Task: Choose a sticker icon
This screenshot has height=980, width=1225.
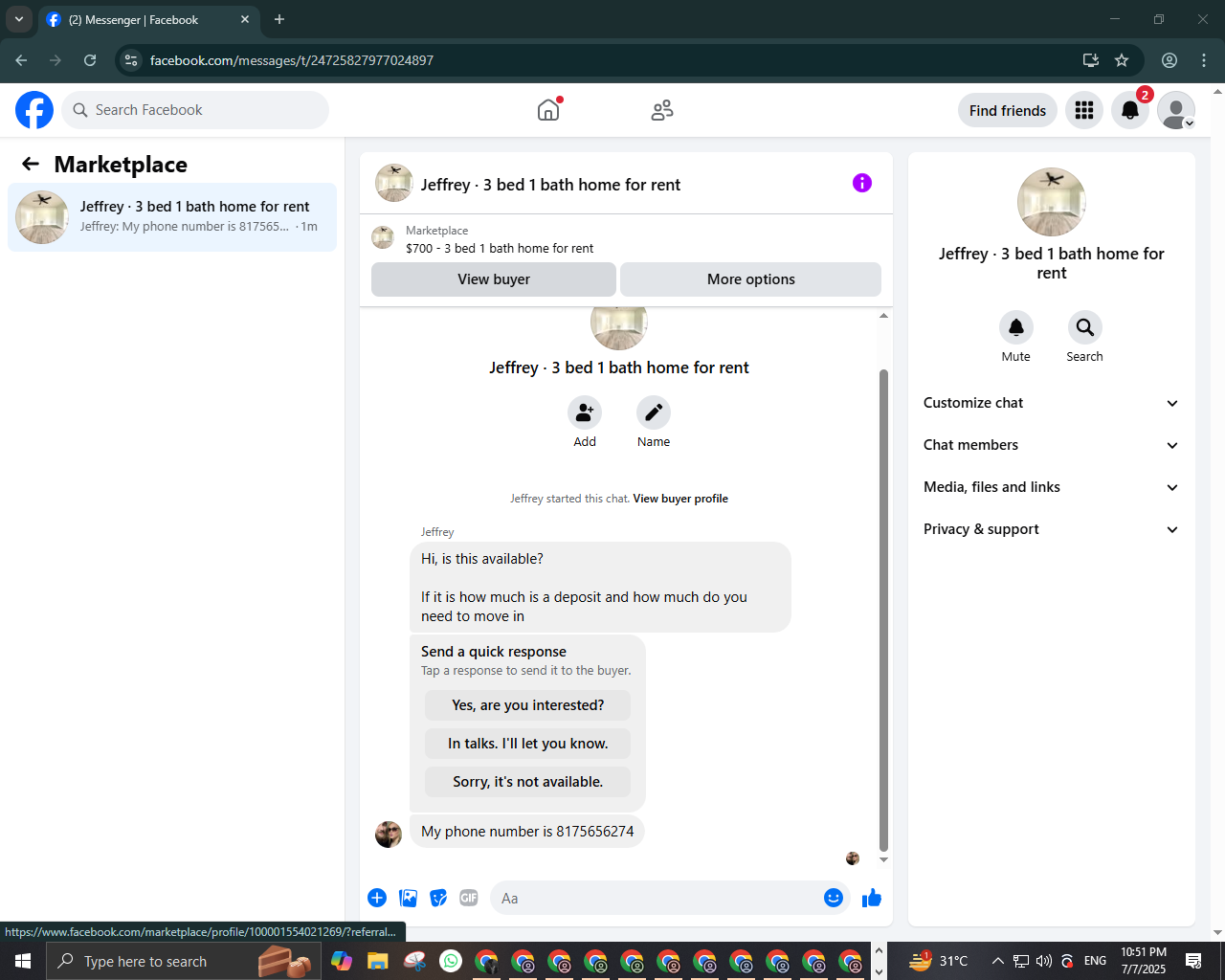Action: pyautogui.click(x=438, y=898)
